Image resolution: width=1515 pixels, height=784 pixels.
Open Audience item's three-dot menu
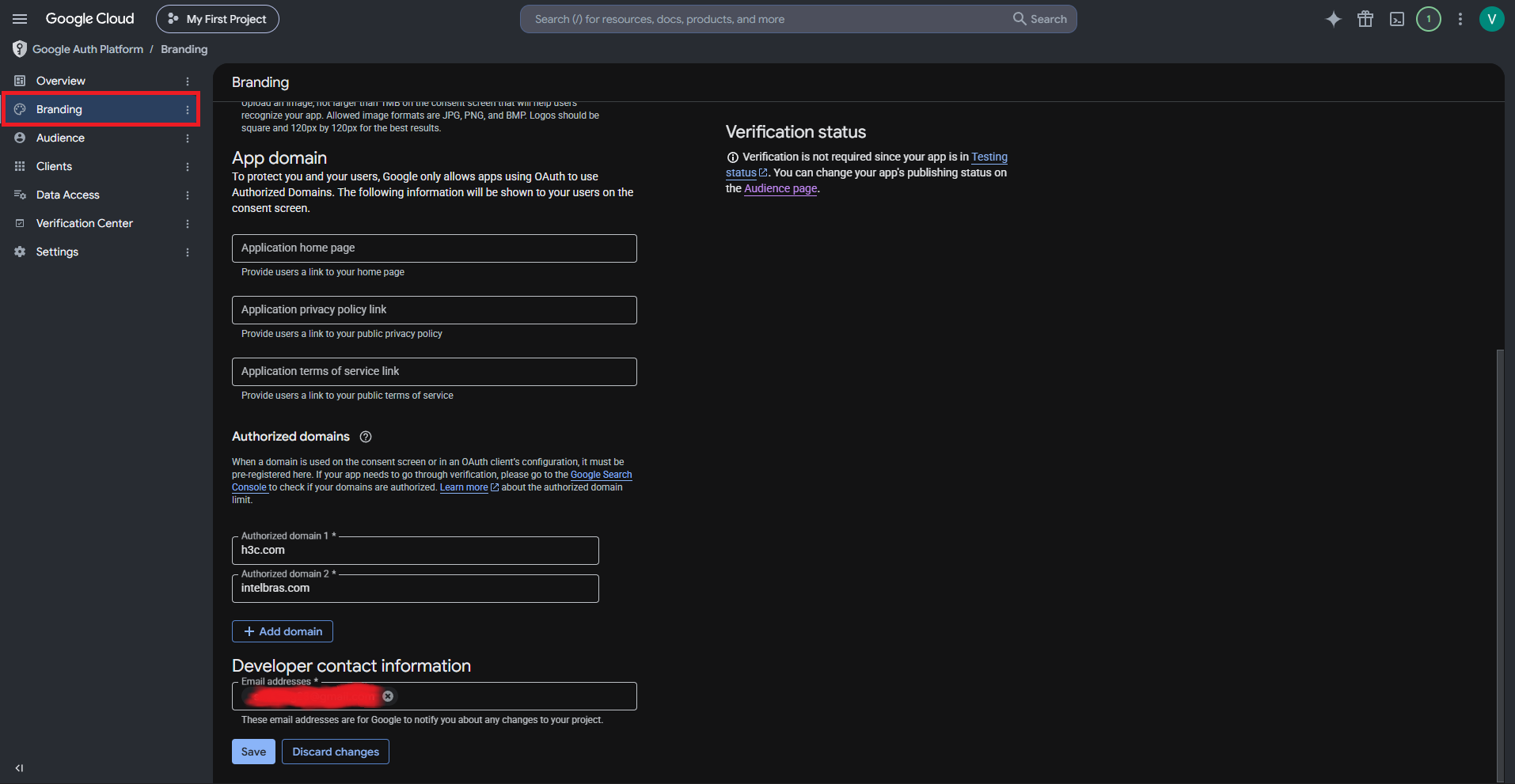click(188, 138)
